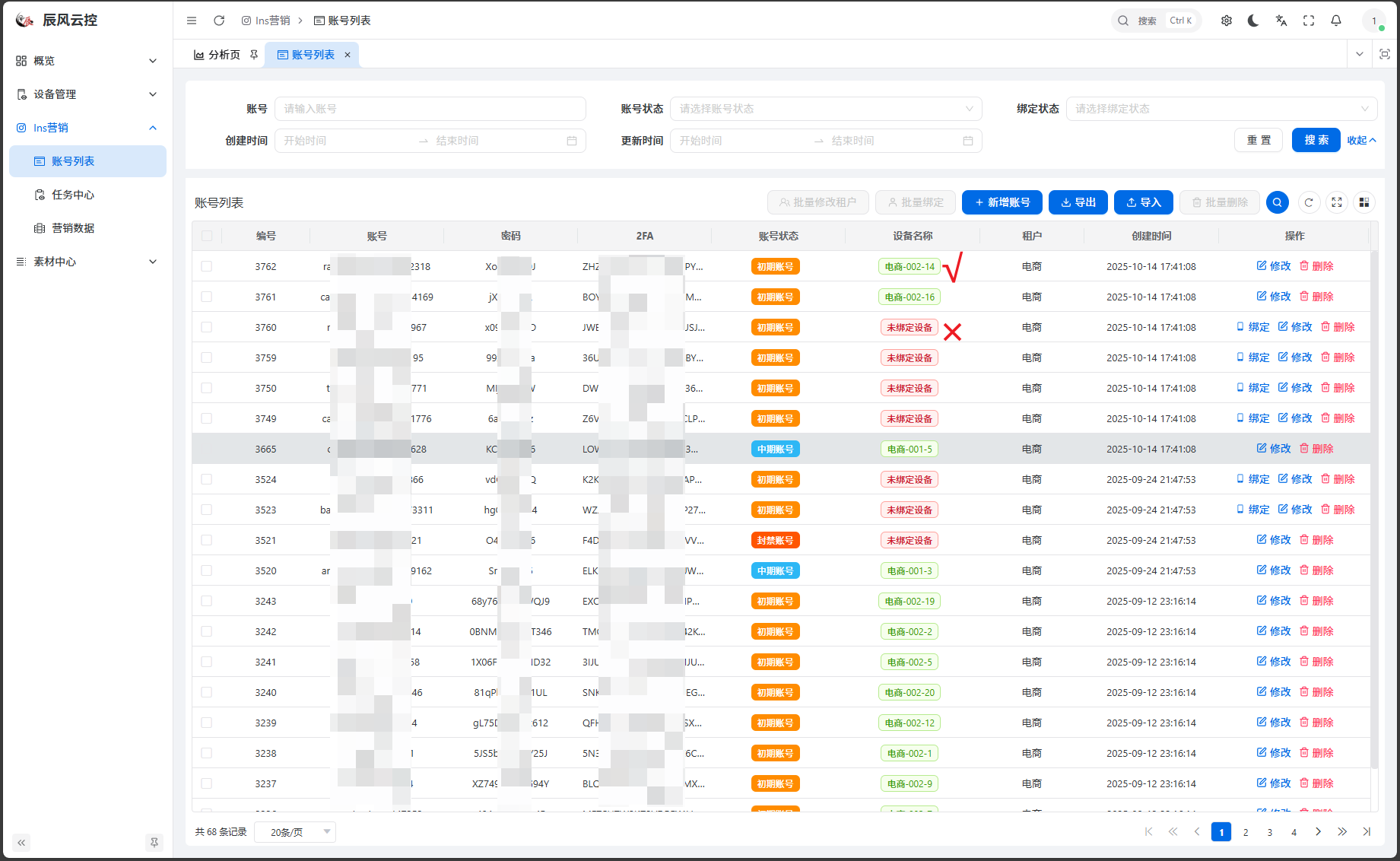
Task: Tick the checkbox for row 3524
Action: click(x=207, y=479)
